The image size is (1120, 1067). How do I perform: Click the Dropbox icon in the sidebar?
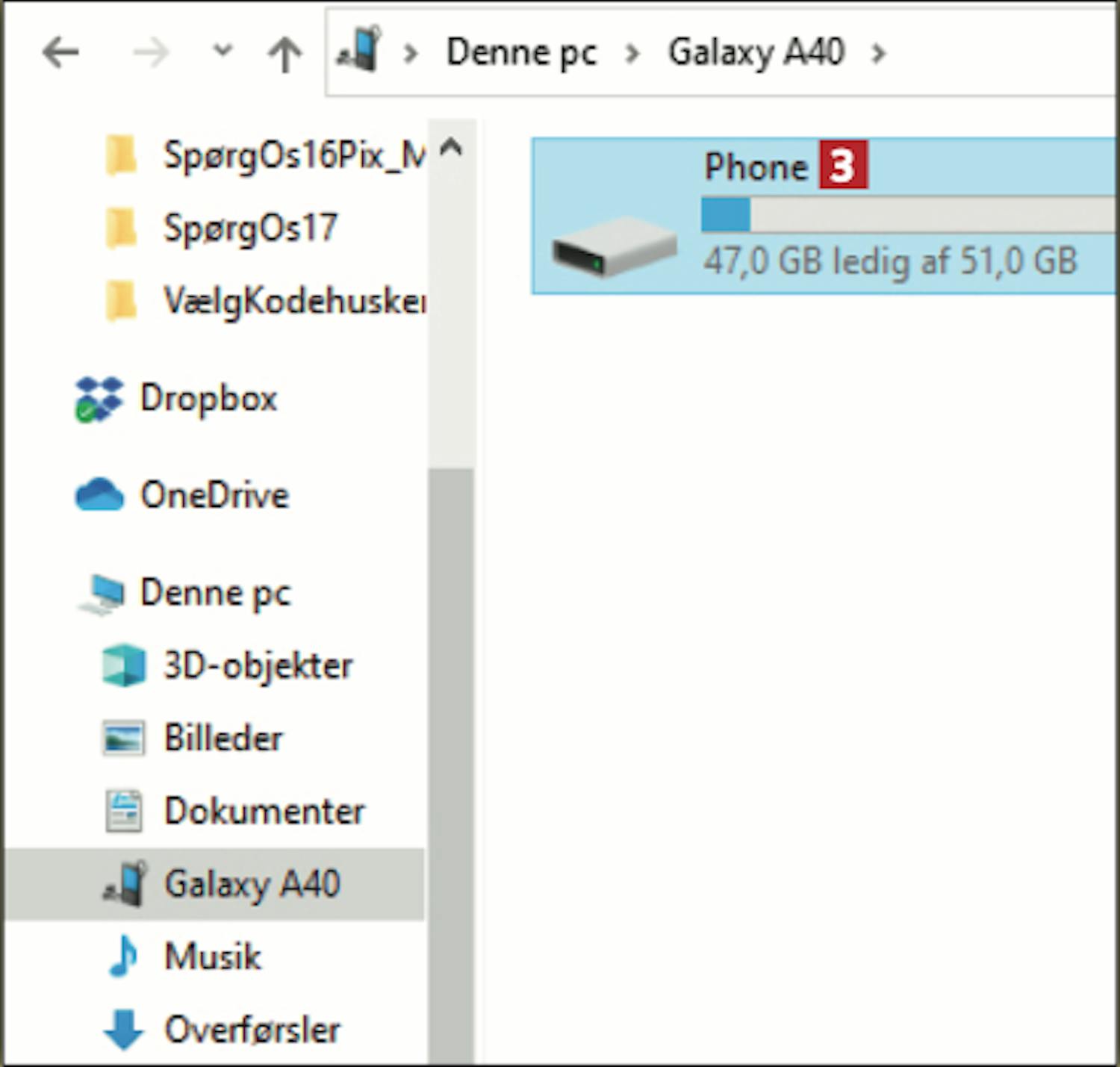pyautogui.click(x=99, y=399)
